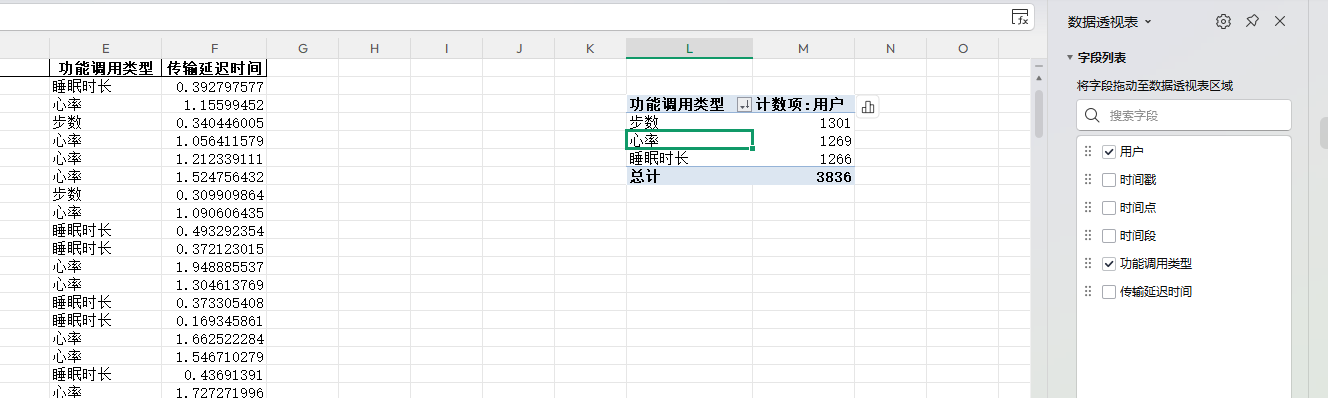Grab drag handle of 时间戳 field

point(1088,180)
